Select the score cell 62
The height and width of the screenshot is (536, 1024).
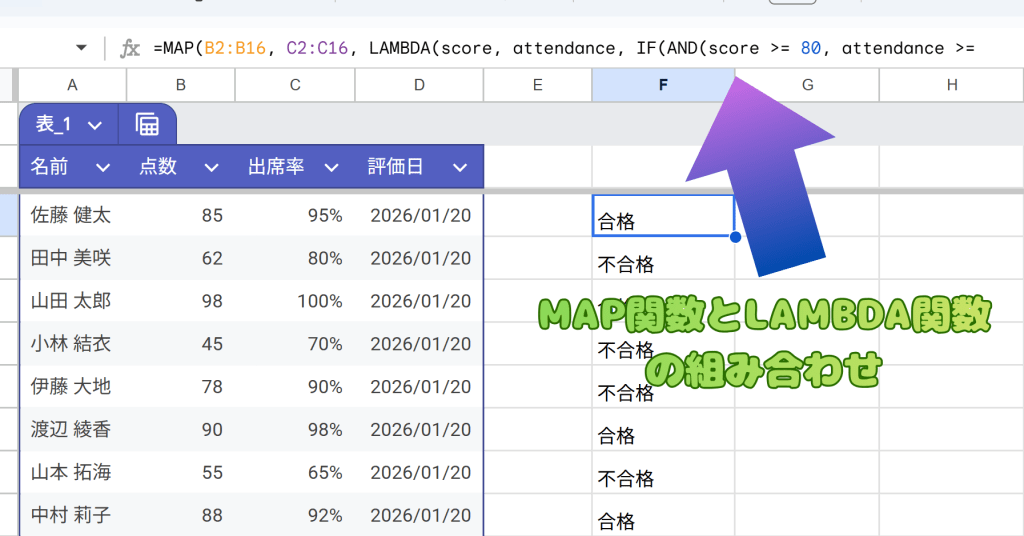coord(181,259)
